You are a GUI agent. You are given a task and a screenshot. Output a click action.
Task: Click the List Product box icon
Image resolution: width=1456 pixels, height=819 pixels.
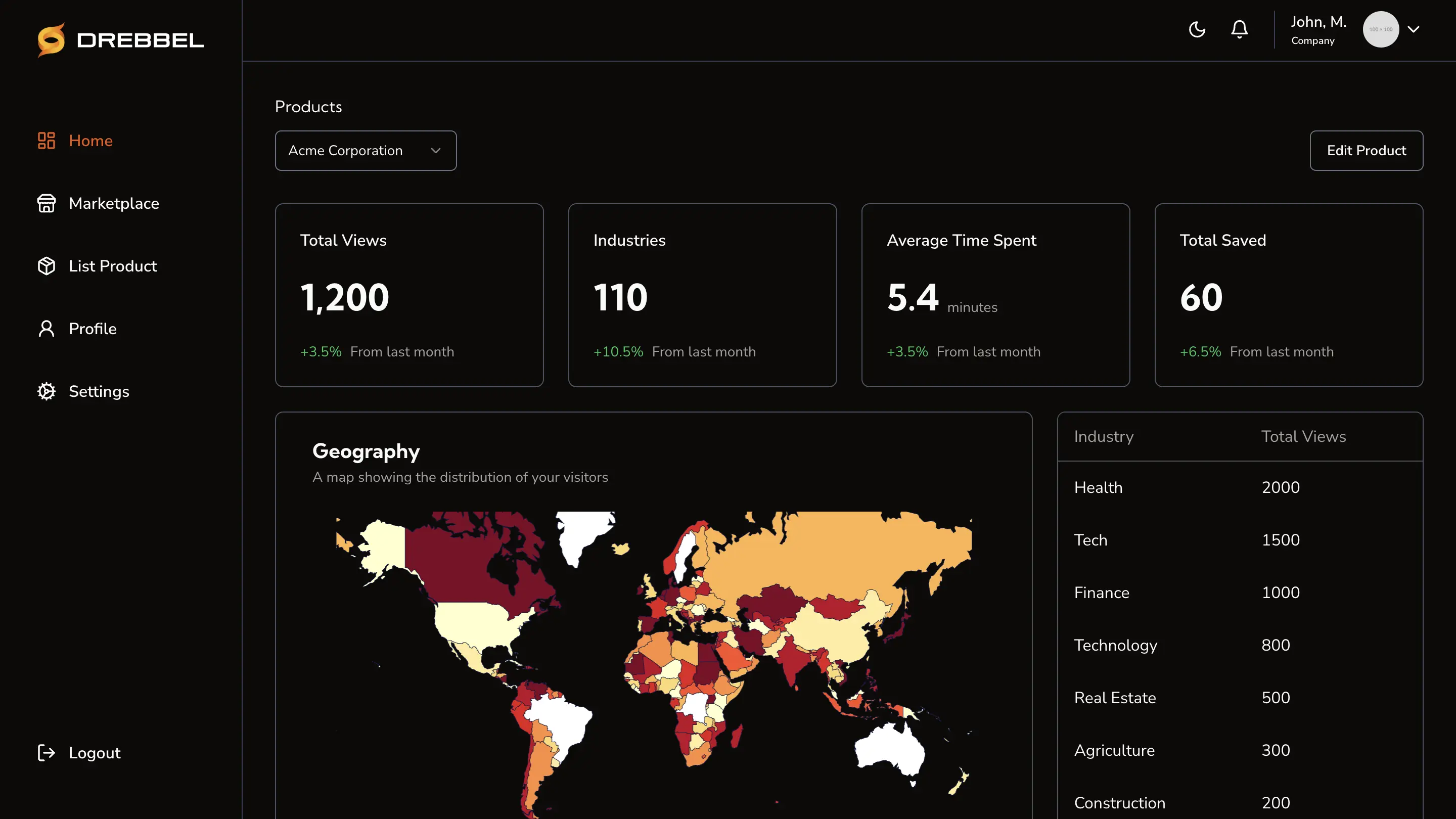click(47, 266)
